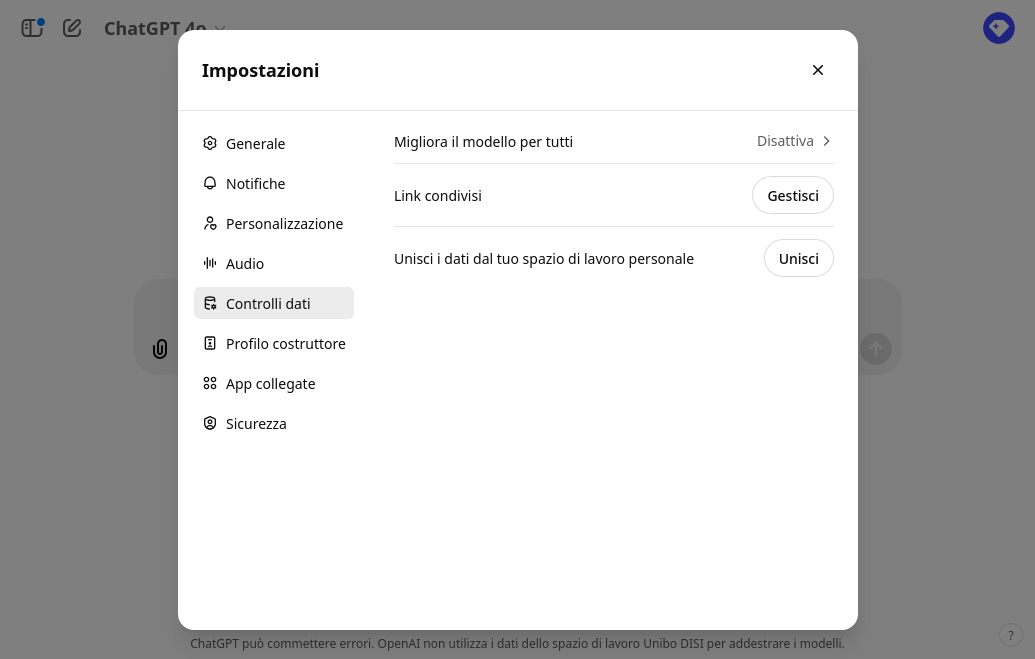
Task: Click the Profilo costruttore badge icon
Action: [210, 343]
